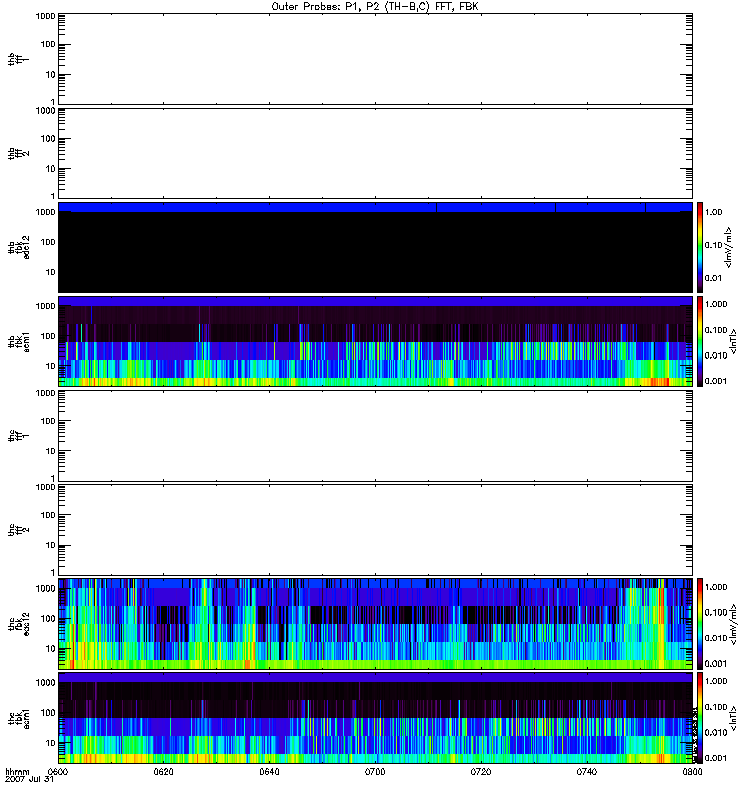The width and height of the screenshot is (750, 800).
Task: Click the 0640 time axis label
Action: (x=270, y=772)
